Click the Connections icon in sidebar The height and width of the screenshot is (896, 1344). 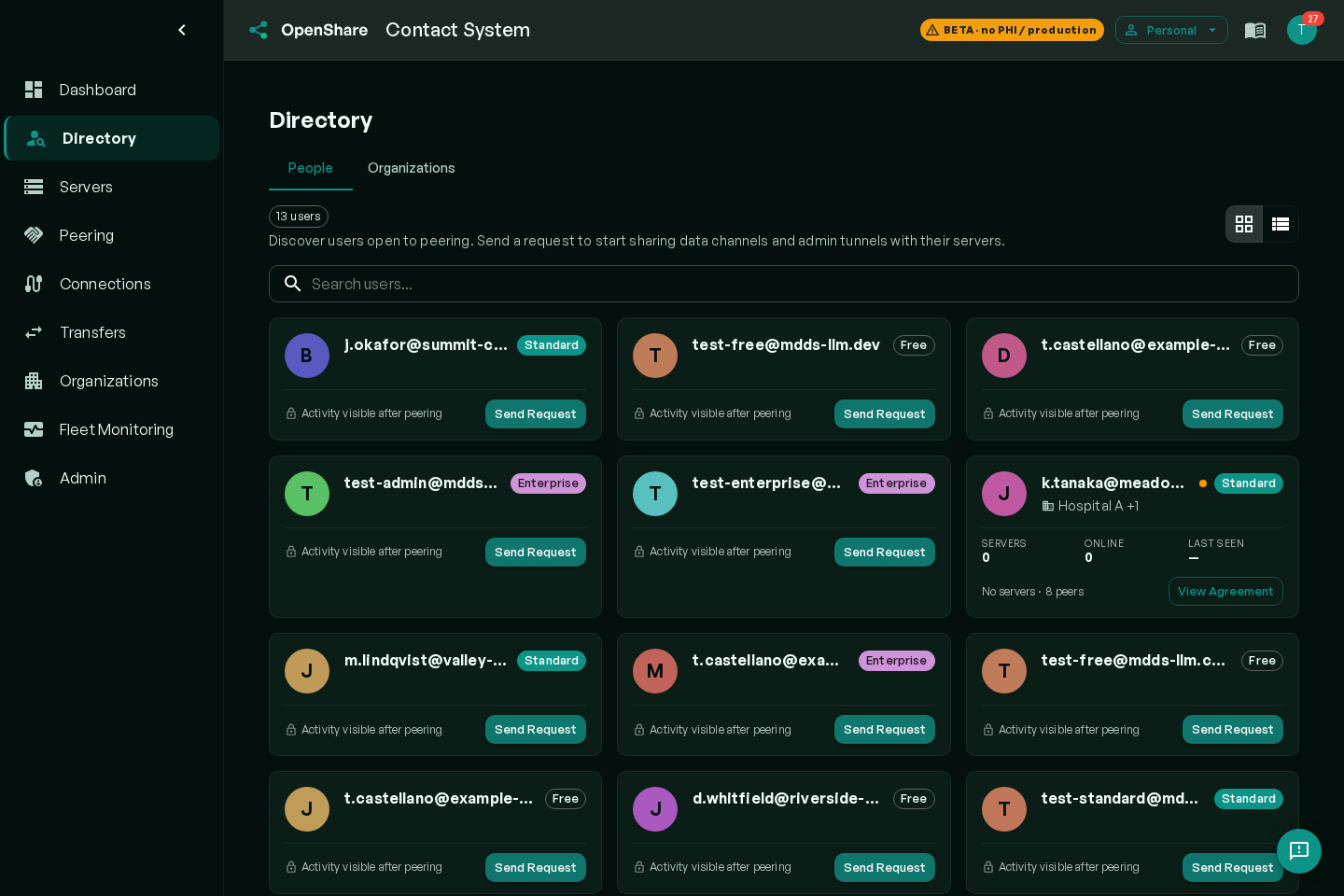pyautogui.click(x=34, y=284)
